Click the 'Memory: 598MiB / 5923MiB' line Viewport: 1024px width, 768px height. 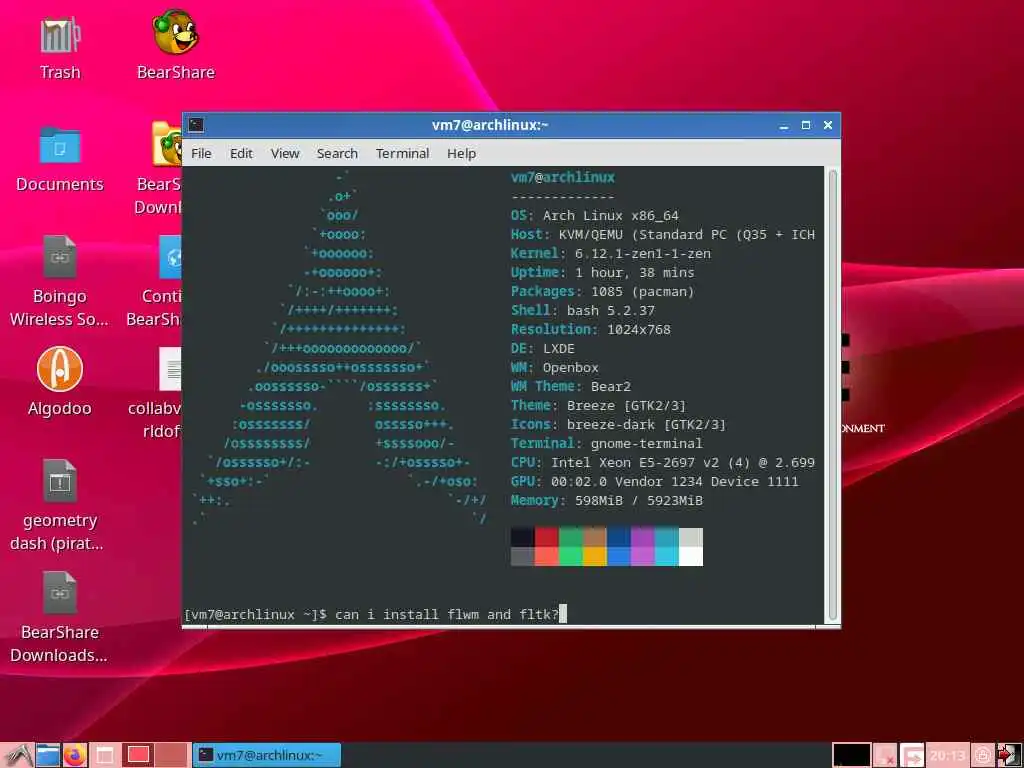coord(607,500)
